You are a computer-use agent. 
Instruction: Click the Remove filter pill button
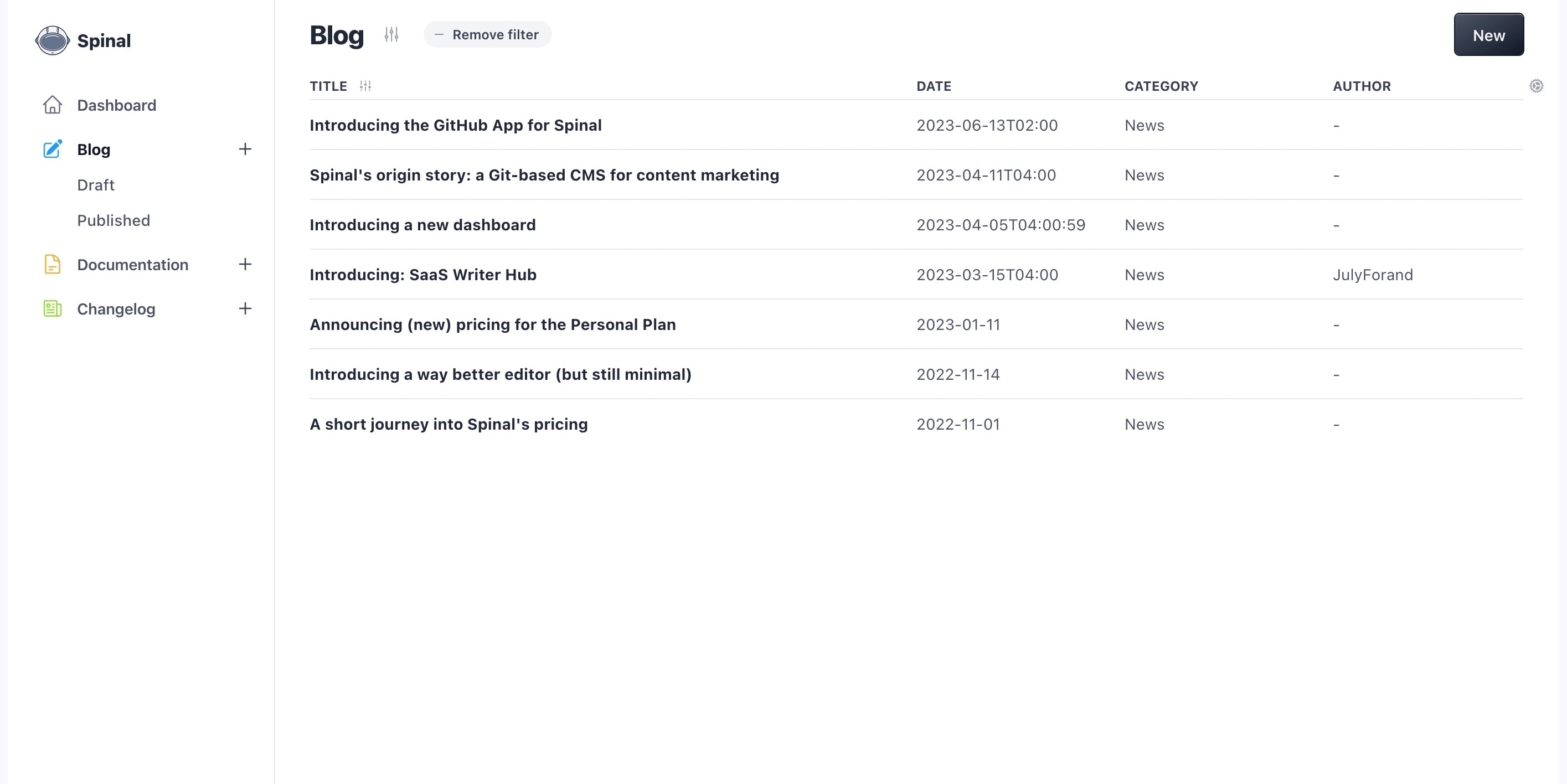(487, 35)
